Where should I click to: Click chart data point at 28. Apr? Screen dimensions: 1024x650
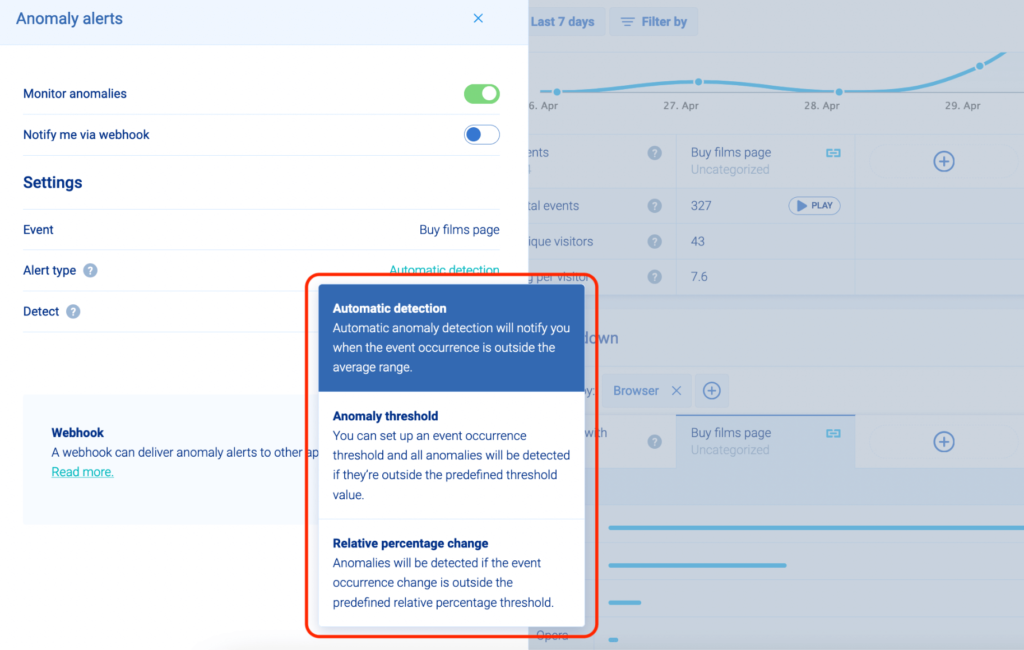[x=839, y=91]
